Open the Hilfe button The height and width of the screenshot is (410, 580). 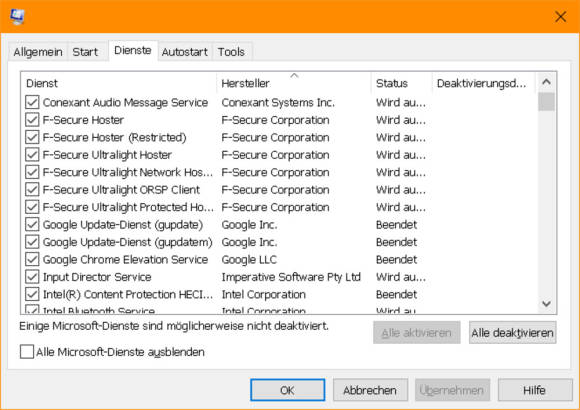(x=535, y=390)
